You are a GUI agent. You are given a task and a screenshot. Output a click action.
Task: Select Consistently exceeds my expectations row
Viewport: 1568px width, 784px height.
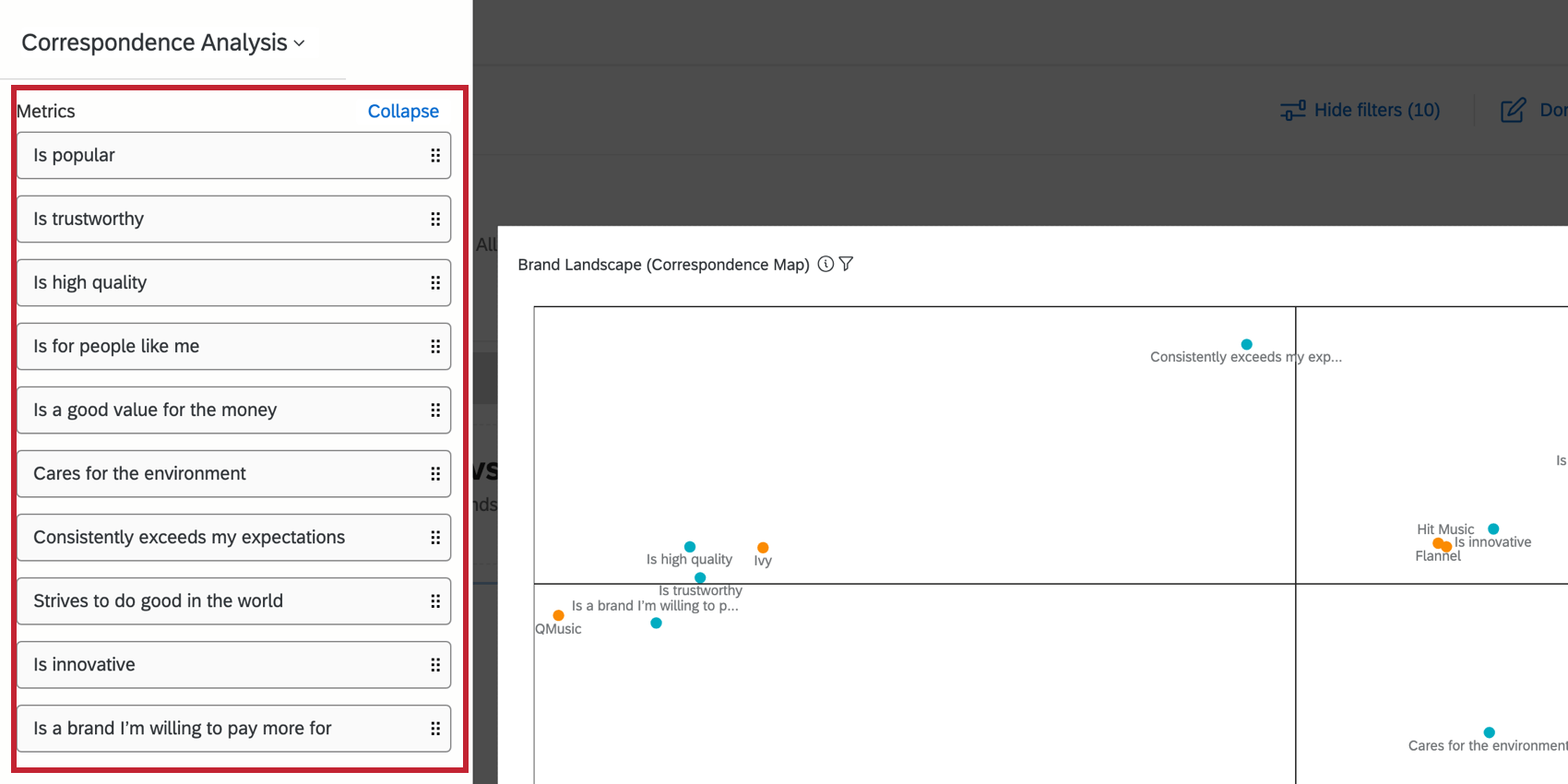click(x=233, y=538)
